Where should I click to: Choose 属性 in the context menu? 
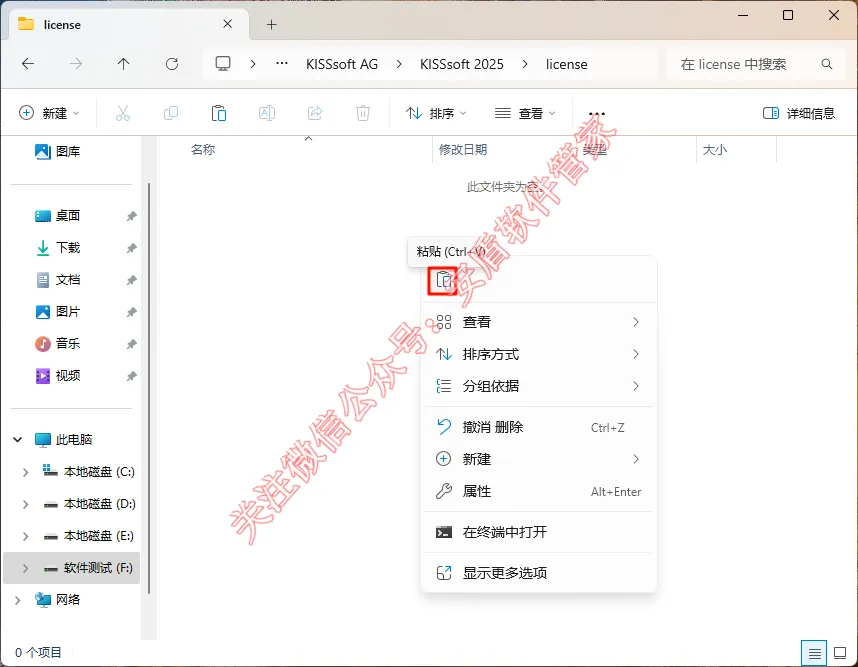pyautogui.click(x=539, y=491)
